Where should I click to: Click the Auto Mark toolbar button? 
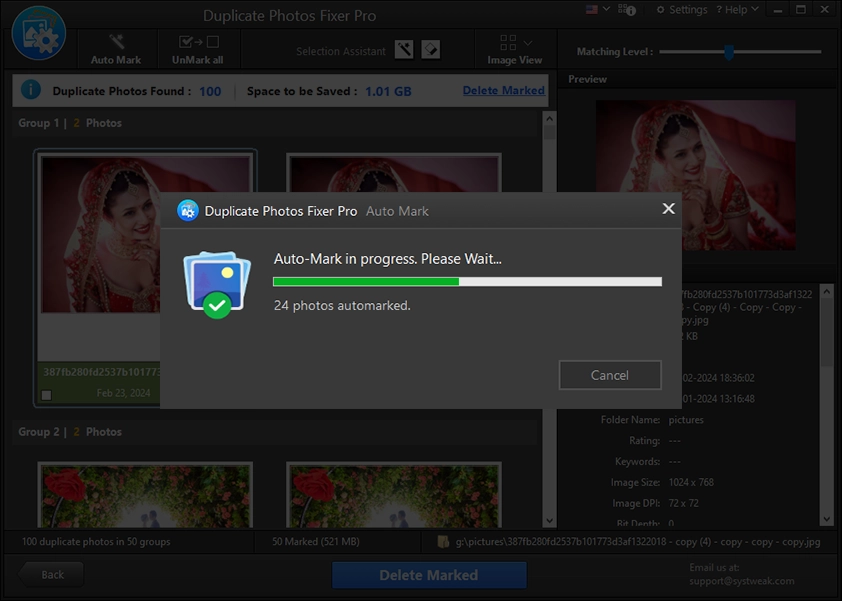[x=116, y=49]
